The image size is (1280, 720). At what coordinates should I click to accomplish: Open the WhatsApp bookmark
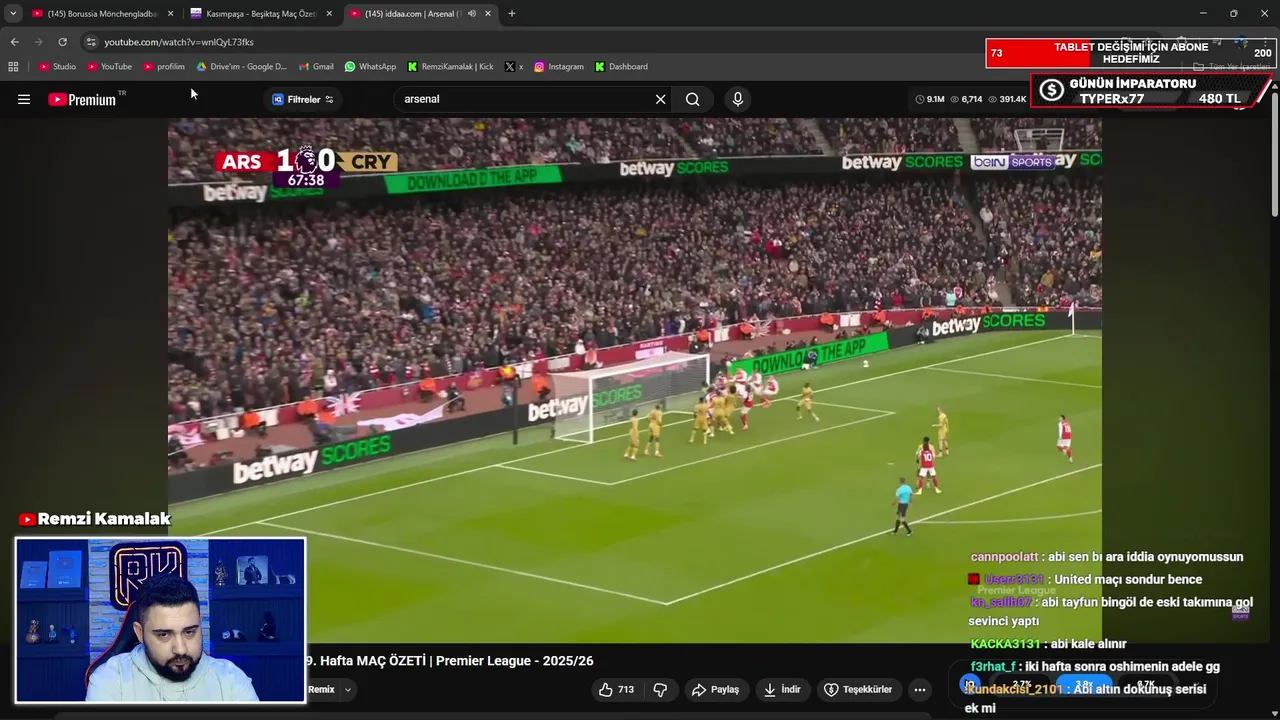(370, 67)
